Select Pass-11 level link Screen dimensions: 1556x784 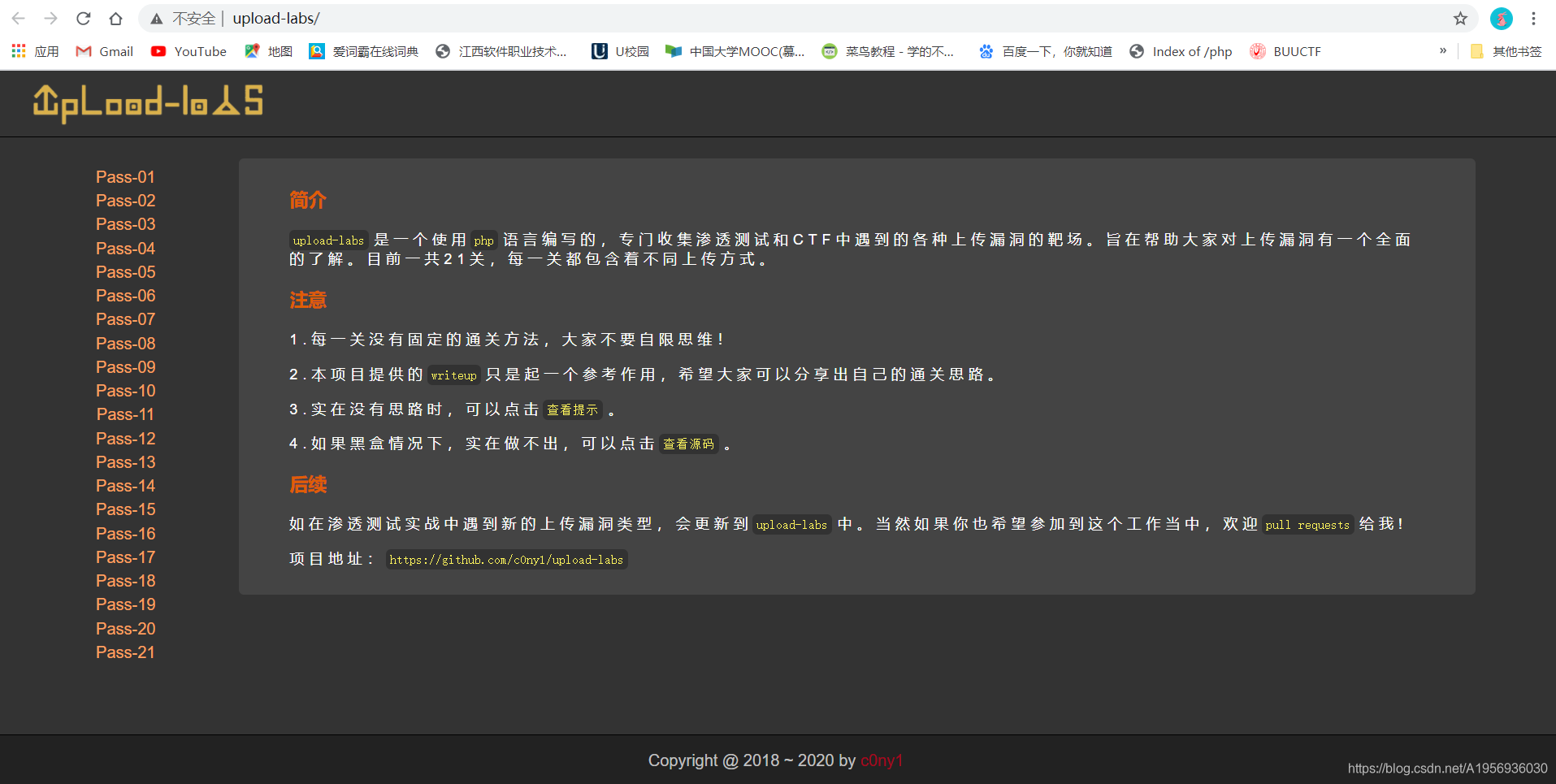[x=125, y=414]
